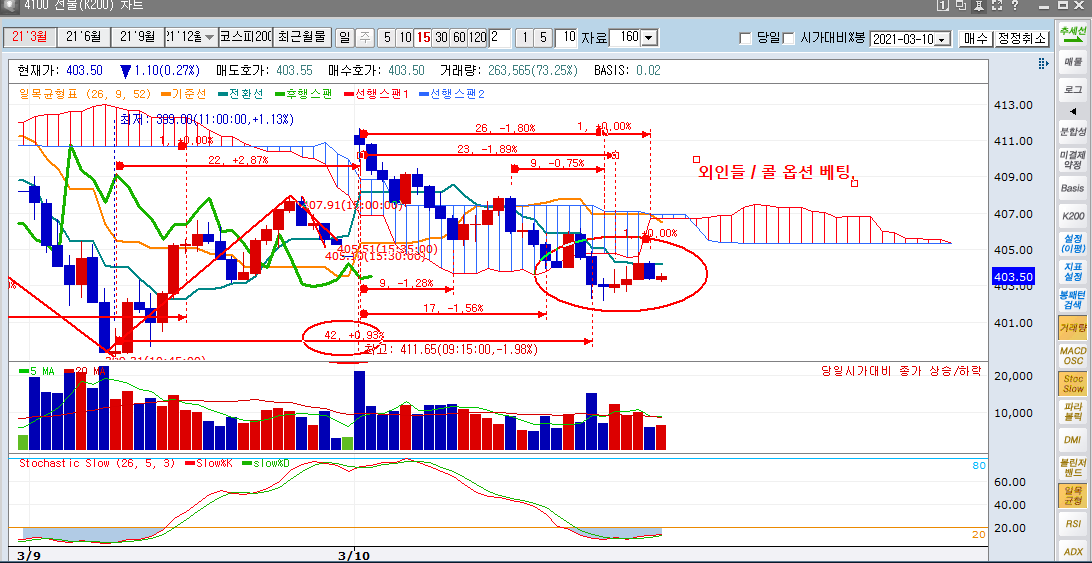Screen dimensions: 1092x563
Task: Open the 2021-03-10 date picker dropdown
Action: pos(942,38)
